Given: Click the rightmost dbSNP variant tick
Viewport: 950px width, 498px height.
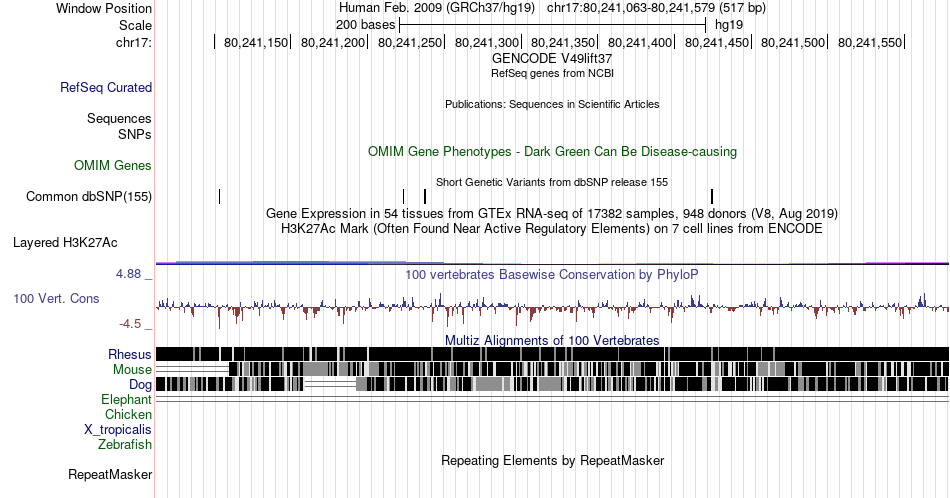Looking at the screenshot, I should [712, 196].
